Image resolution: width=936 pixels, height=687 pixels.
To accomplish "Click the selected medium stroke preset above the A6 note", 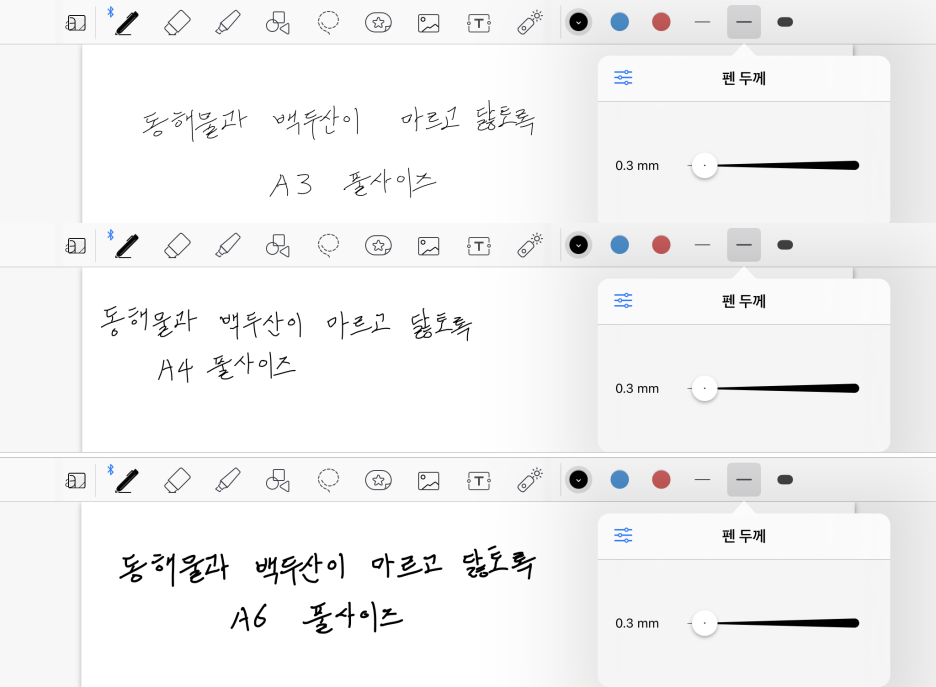I will [744, 480].
